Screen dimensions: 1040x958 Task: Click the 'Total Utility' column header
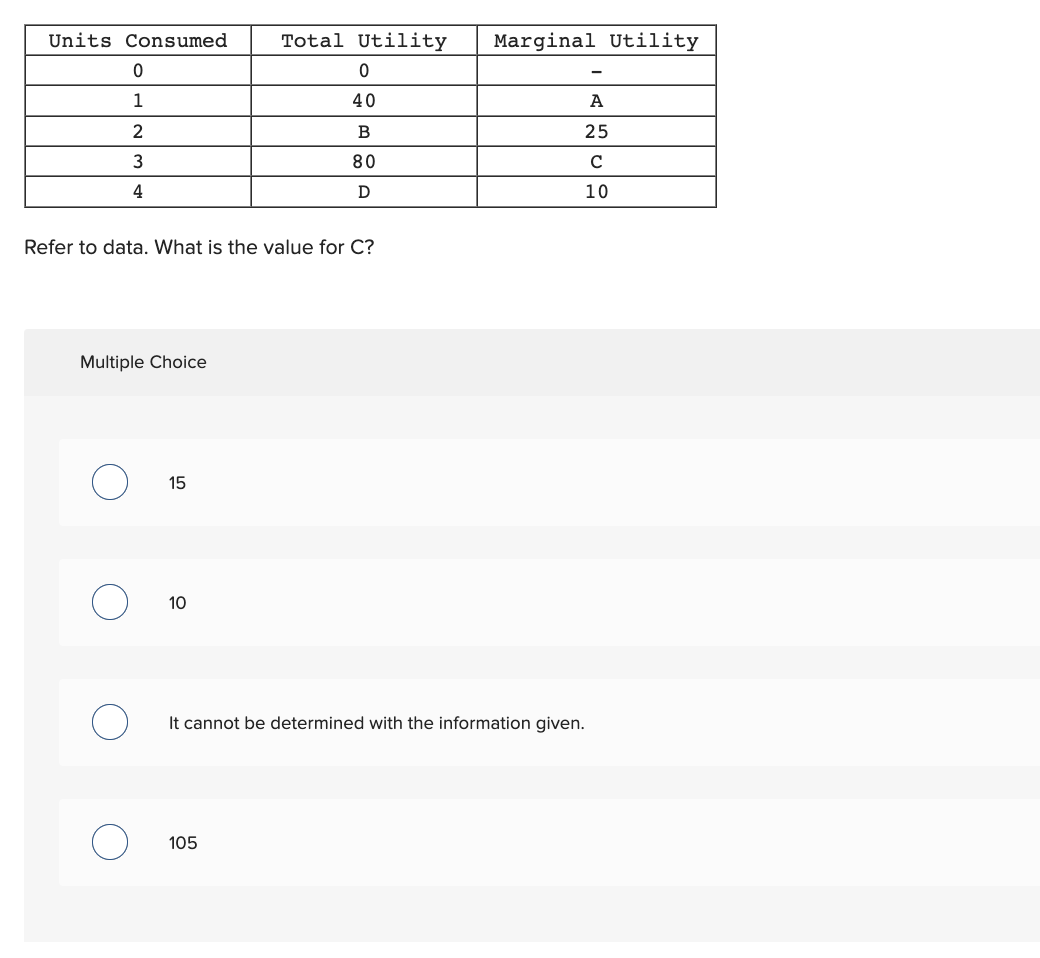tap(362, 41)
